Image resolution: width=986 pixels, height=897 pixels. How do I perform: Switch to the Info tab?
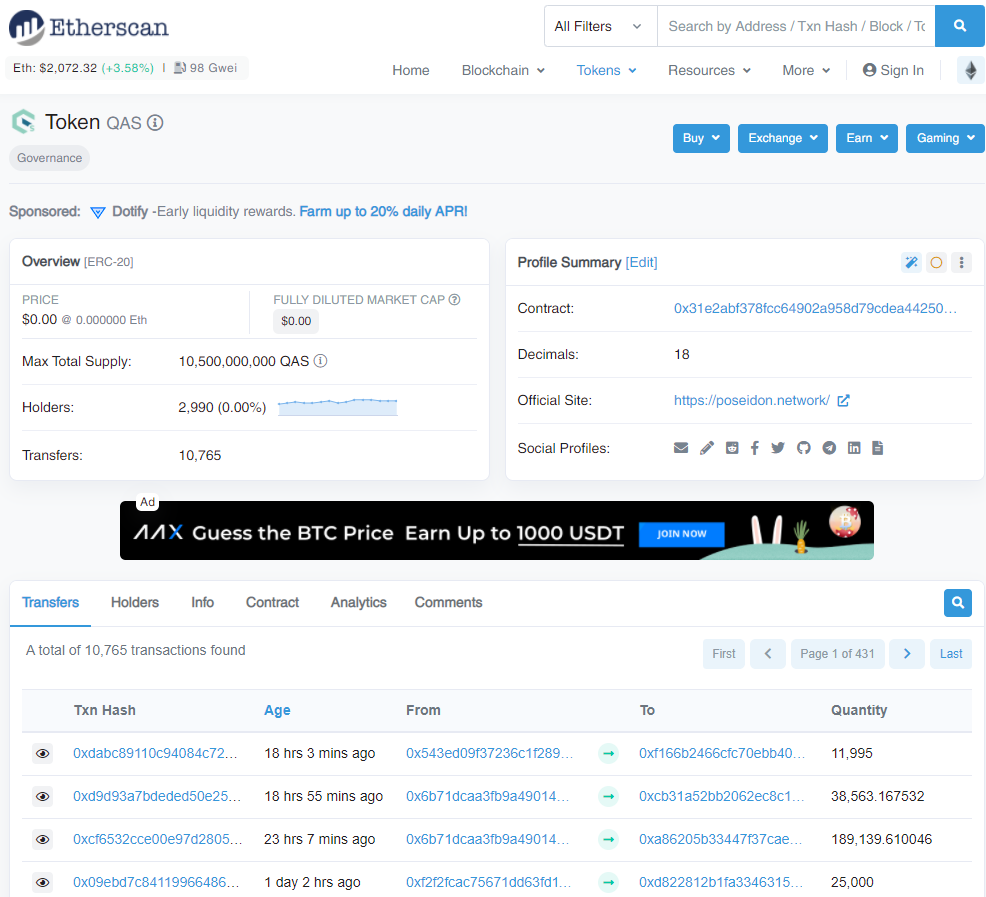point(202,602)
